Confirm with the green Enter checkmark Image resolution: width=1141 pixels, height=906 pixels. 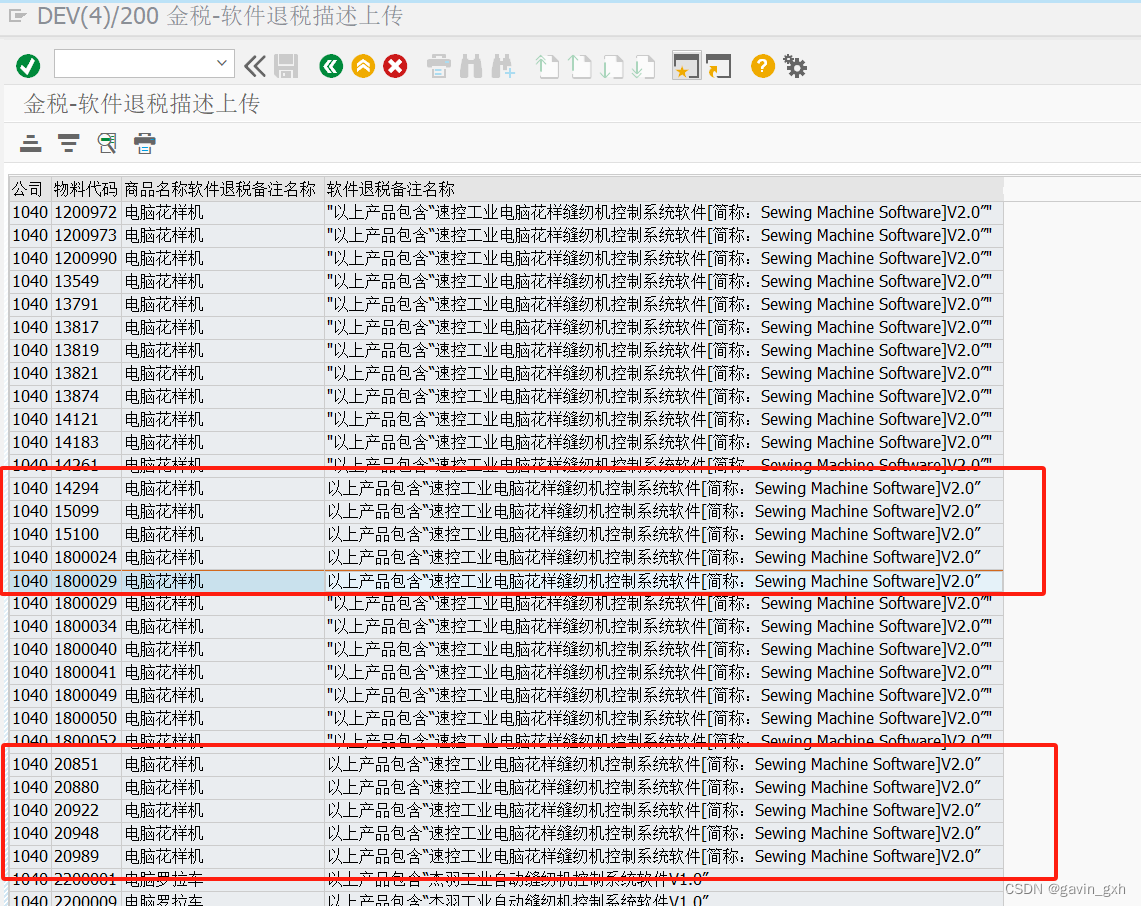click(28, 66)
